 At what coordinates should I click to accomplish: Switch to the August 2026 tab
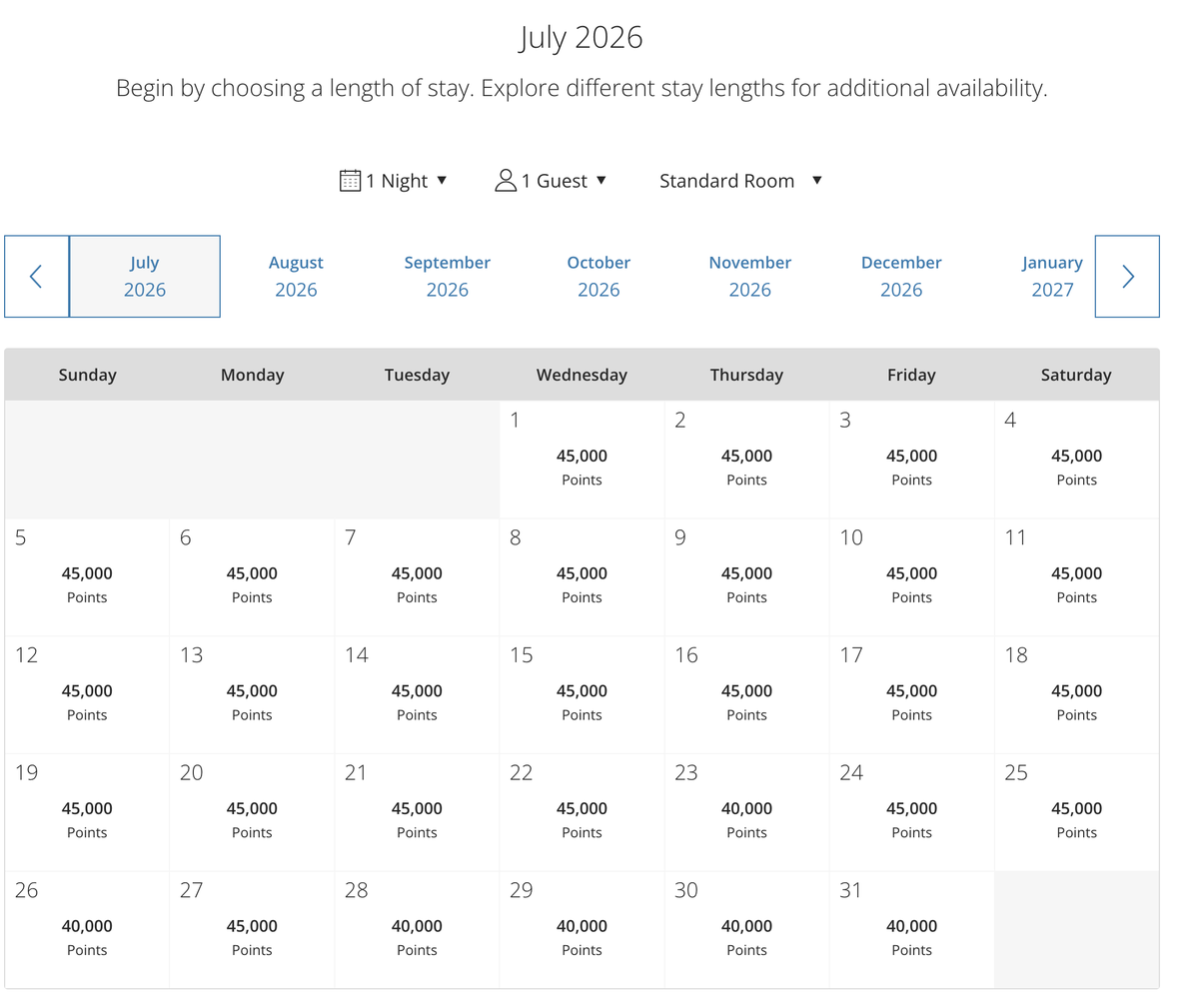[x=296, y=277]
